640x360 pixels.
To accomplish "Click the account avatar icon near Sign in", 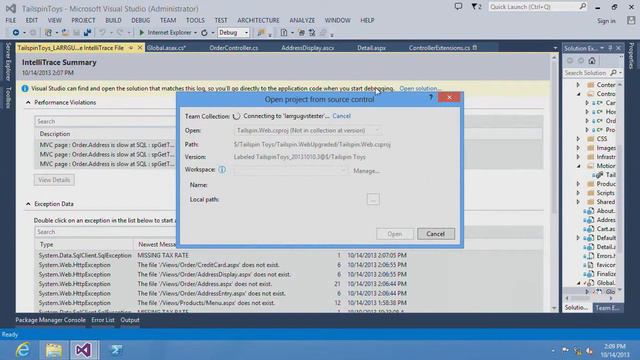I will pyautogui.click(x=631, y=20).
